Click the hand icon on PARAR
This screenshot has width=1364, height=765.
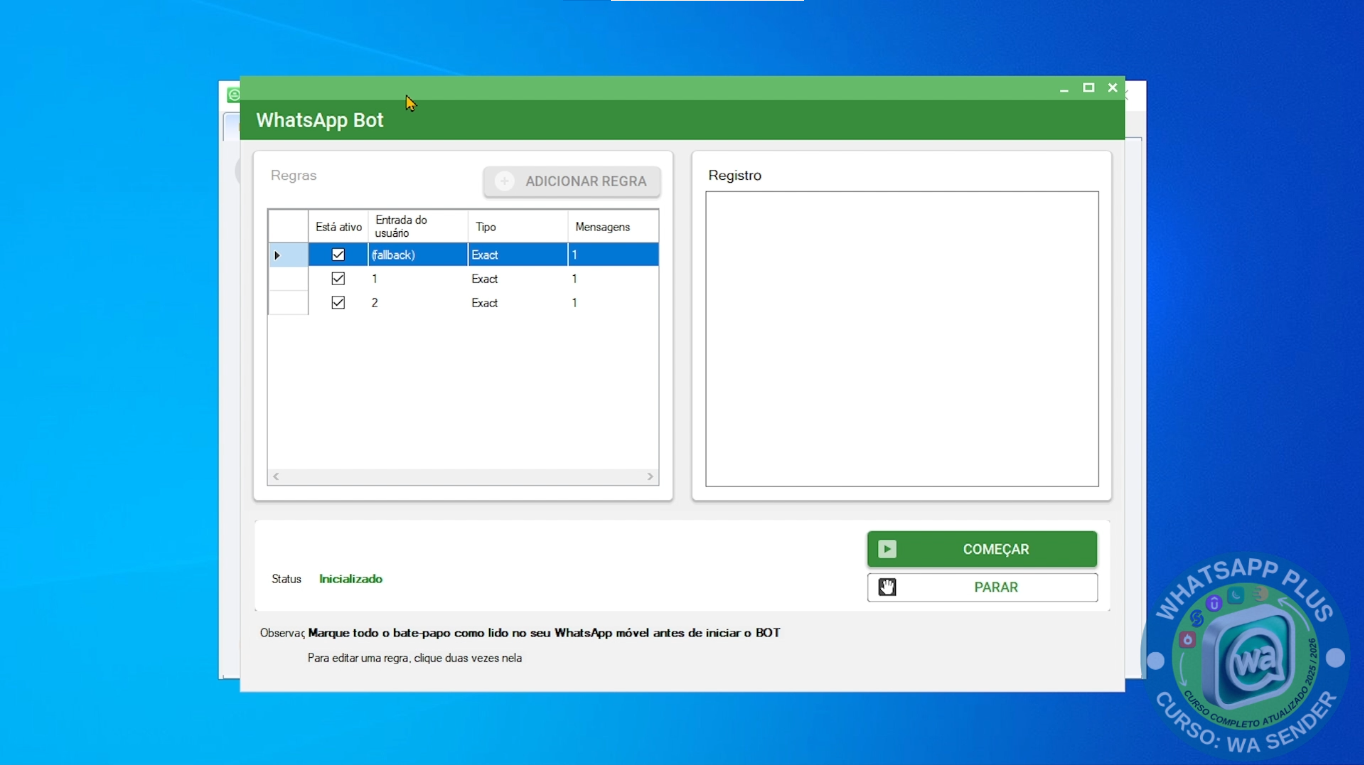(887, 587)
